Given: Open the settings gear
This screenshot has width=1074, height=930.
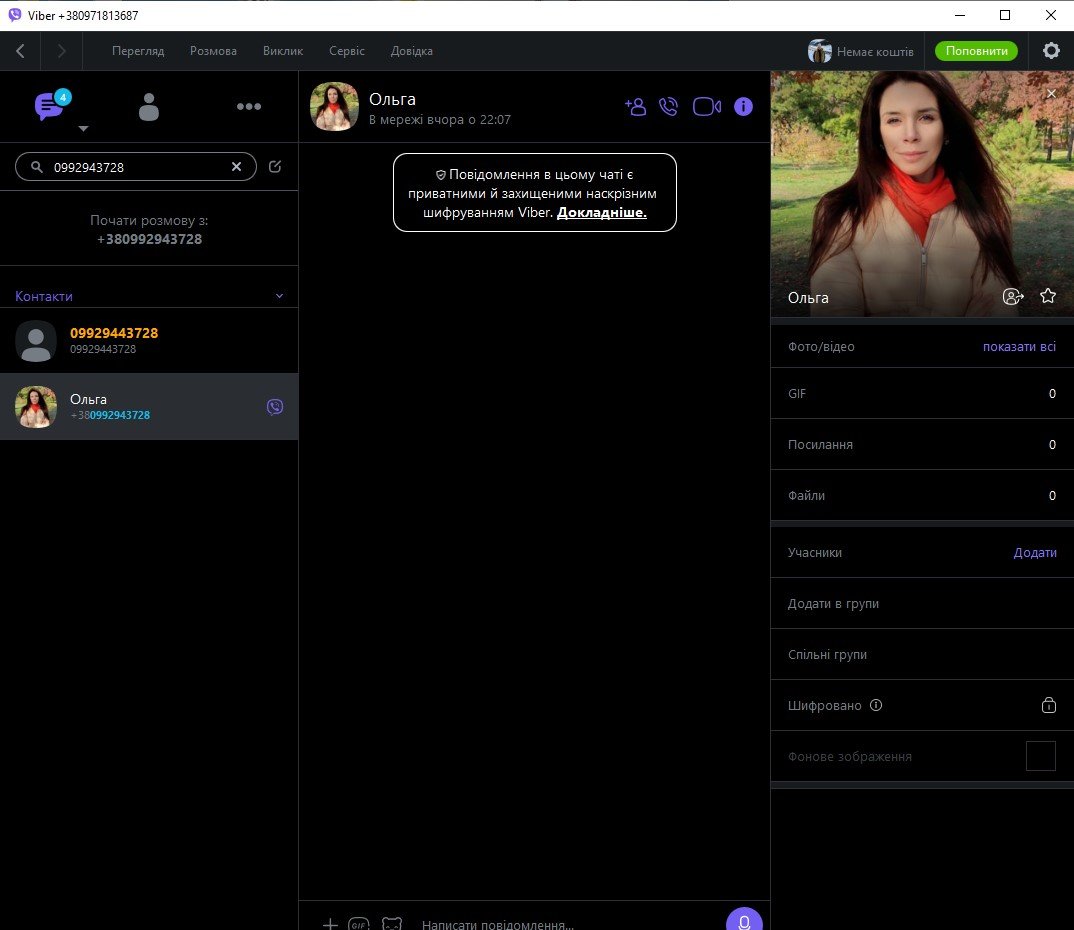Looking at the screenshot, I should pyautogui.click(x=1051, y=51).
